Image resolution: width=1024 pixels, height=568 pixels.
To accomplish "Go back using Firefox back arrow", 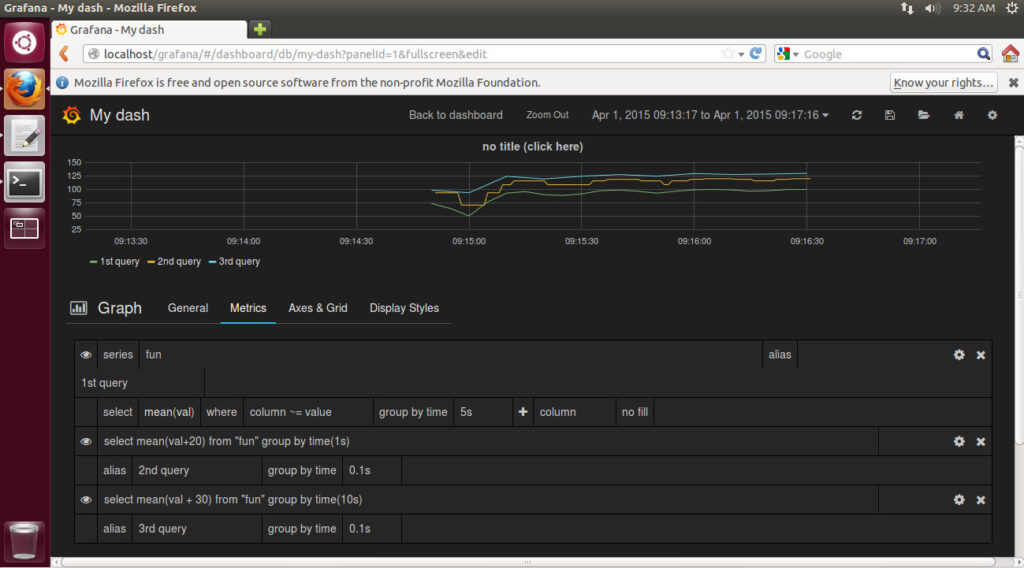I will (x=64, y=54).
